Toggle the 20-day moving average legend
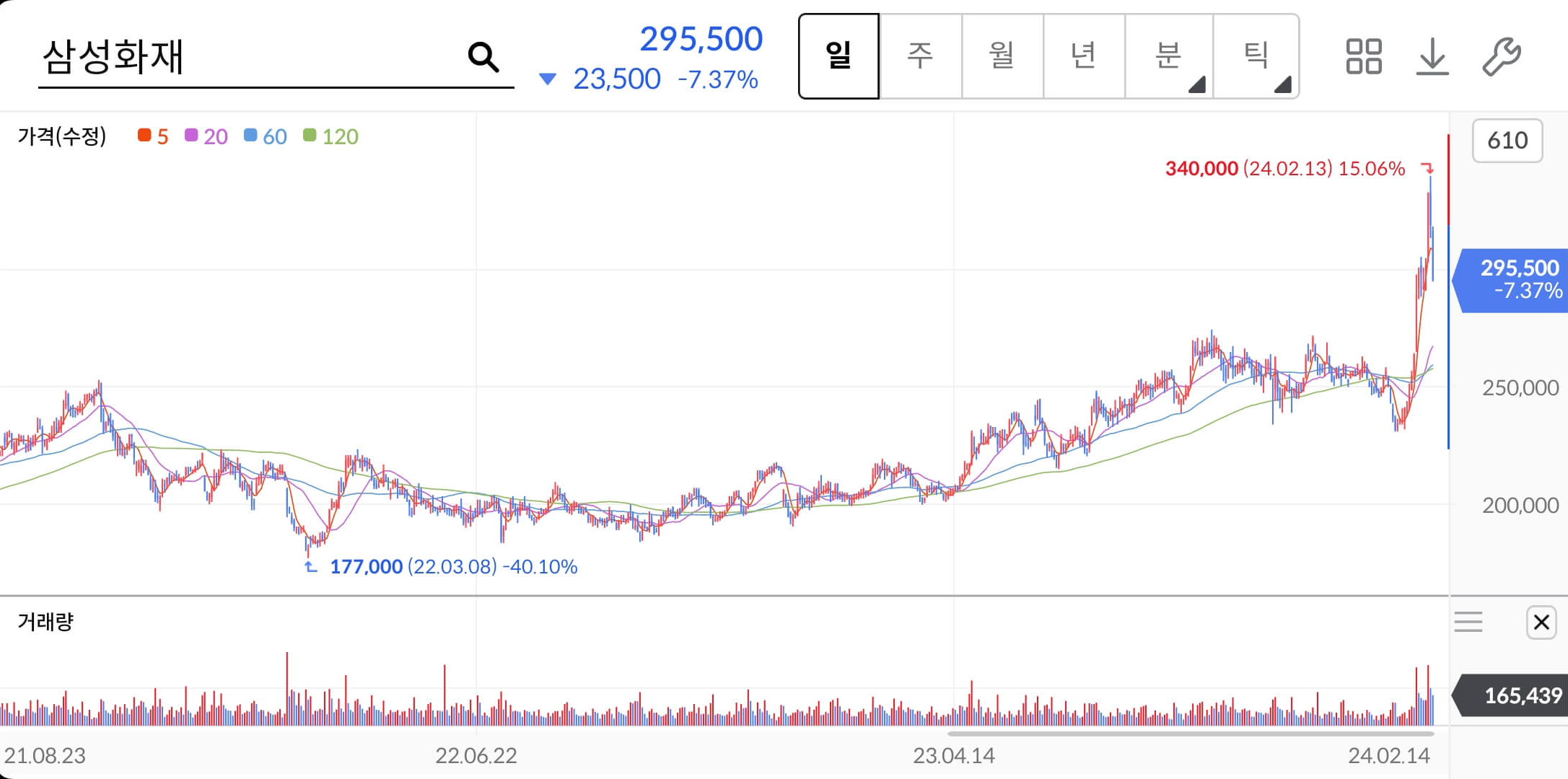 tap(206, 136)
